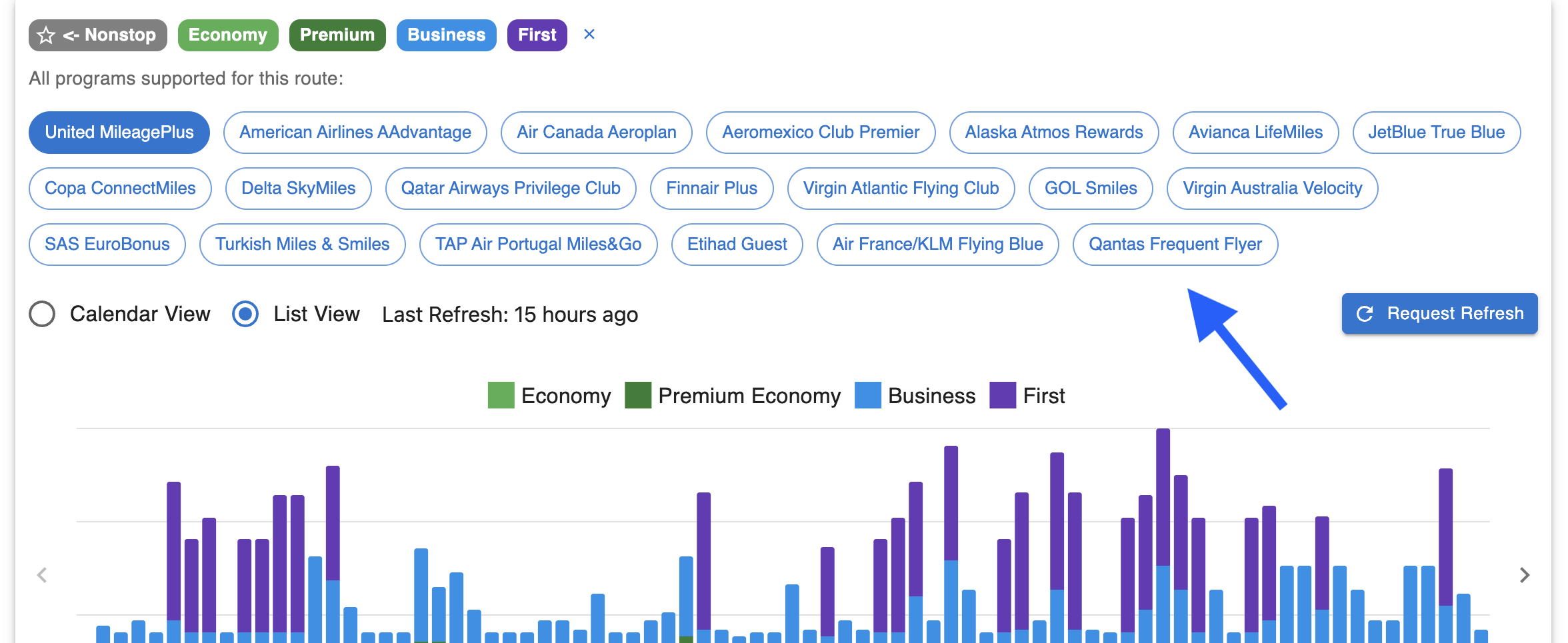Click the Request Refresh button
Viewport: 1568px width, 643px height.
(1440, 314)
